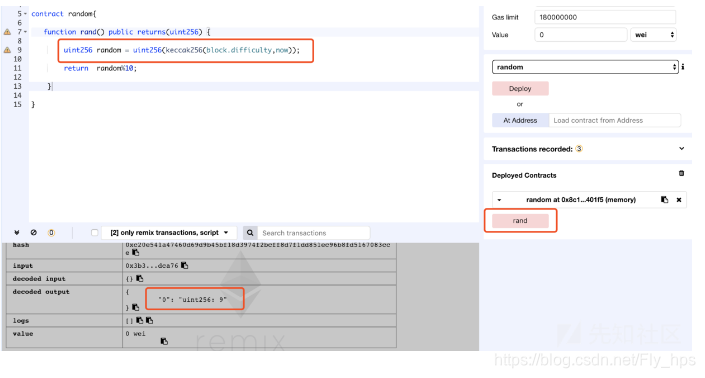Remove the deployed random contract instance
The height and width of the screenshot is (378, 705).
(679, 200)
